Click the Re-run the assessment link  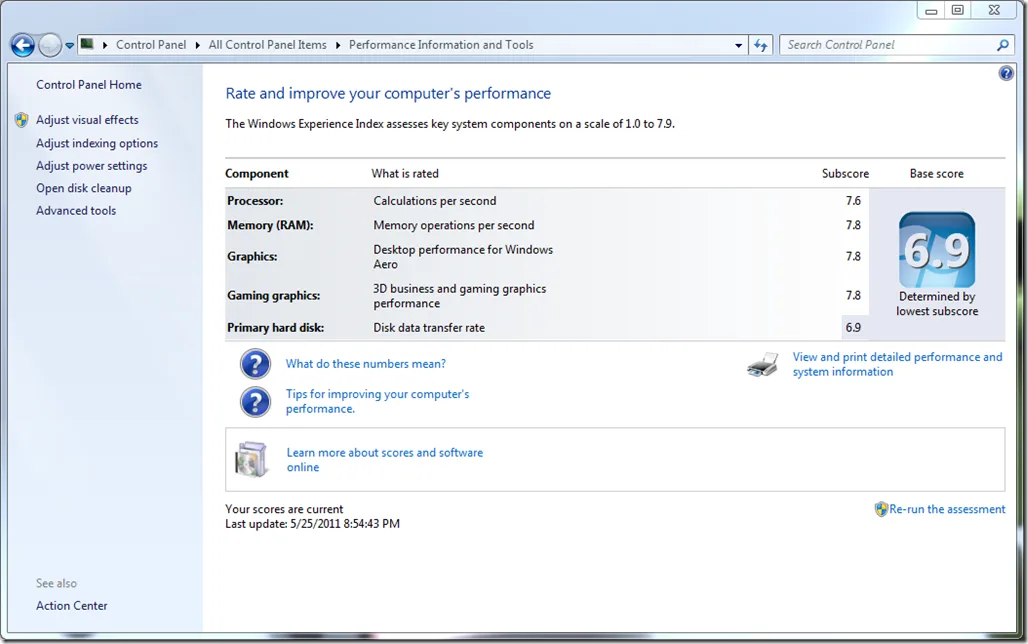[946, 509]
